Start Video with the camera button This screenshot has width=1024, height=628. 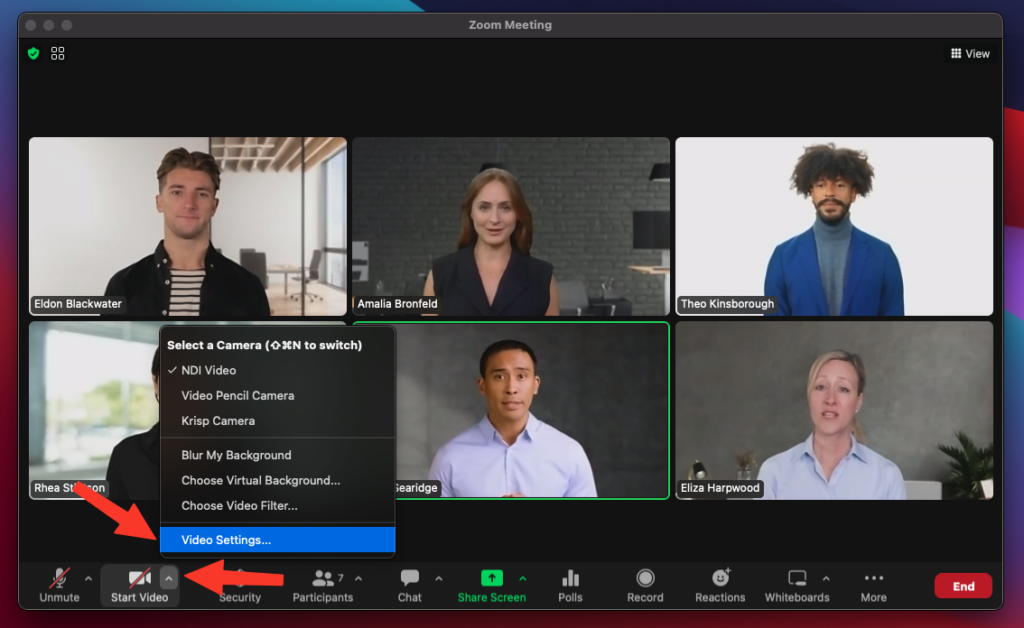click(x=139, y=585)
